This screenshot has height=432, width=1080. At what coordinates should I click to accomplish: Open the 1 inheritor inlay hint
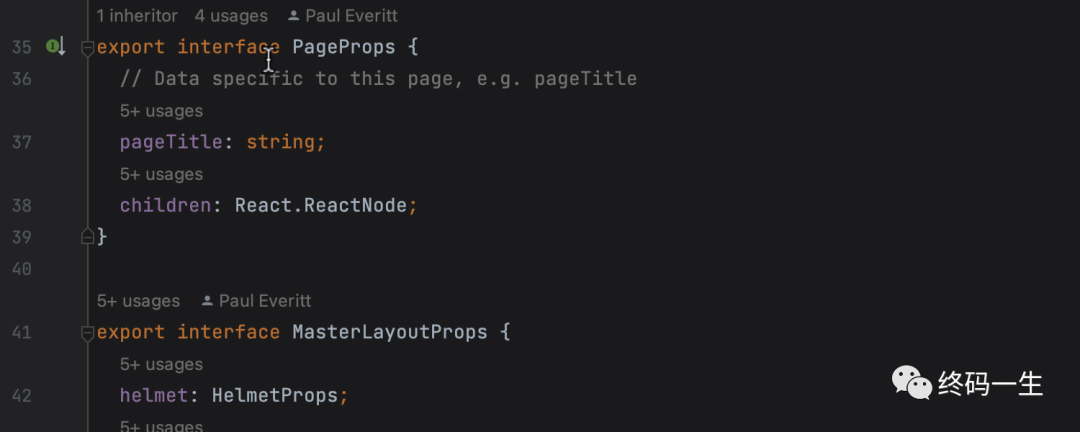coord(137,16)
